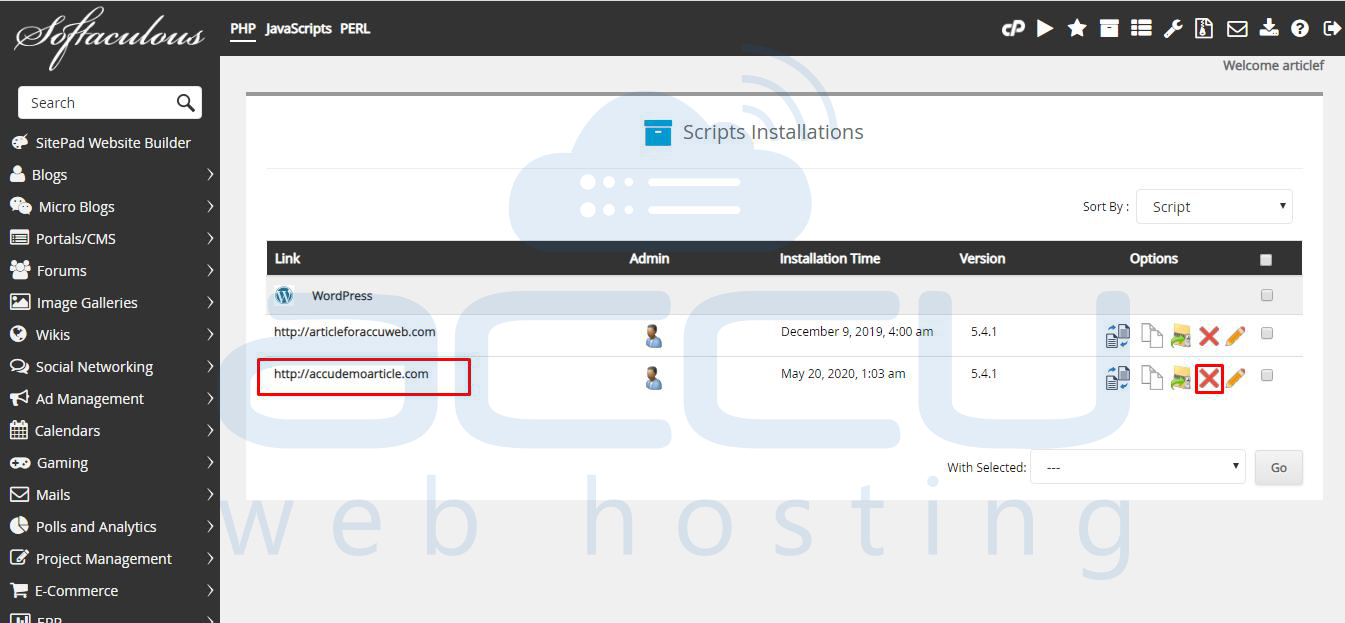Click the Portals/CMS icon in sidebar
Image resolution: width=1345 pixels, height=623 pixels.
[19, 238]
